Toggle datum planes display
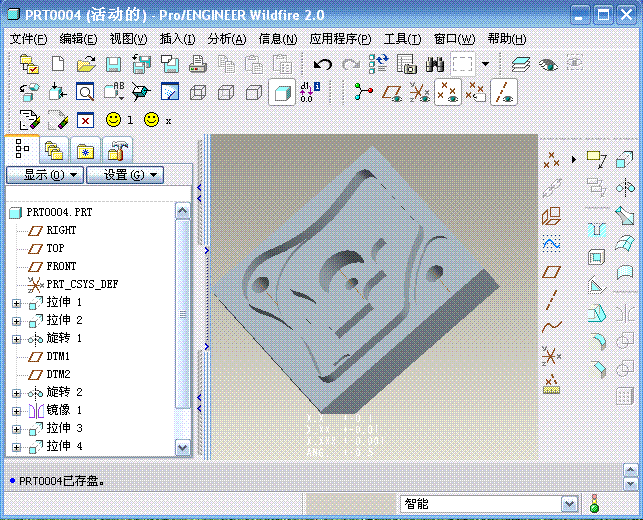The image size is (643, 520). coord(392,92)
